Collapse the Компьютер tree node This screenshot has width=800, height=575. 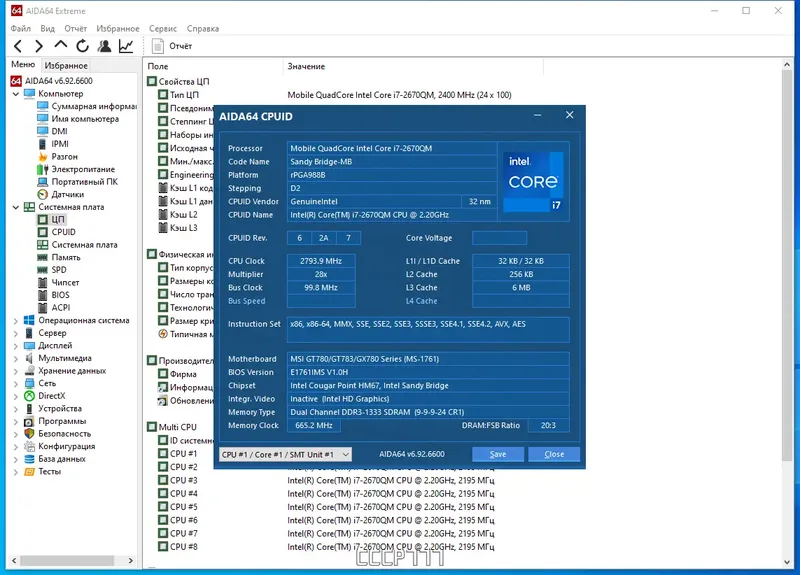pos(15,94)
